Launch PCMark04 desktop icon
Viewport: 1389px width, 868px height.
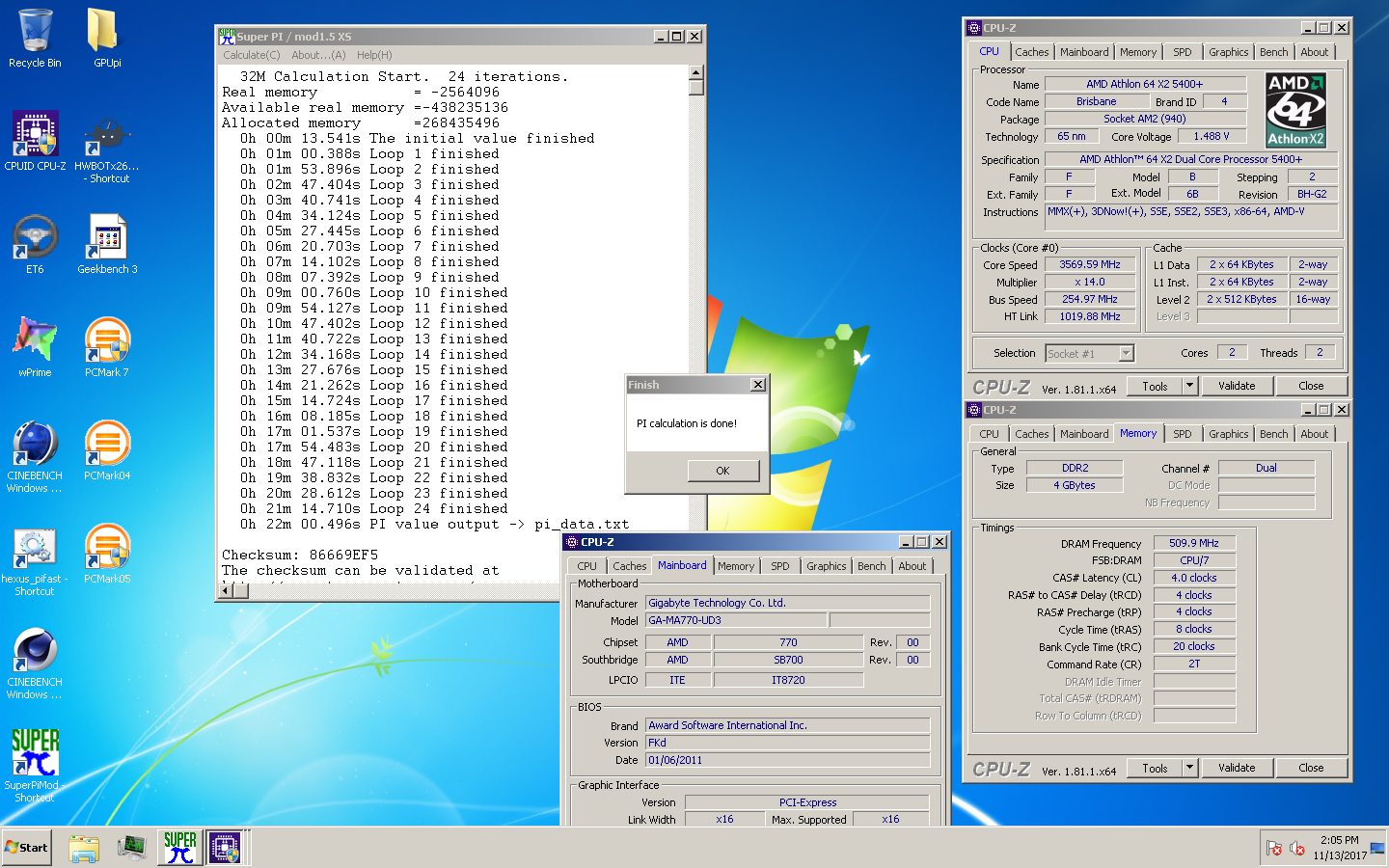(107, 450)
